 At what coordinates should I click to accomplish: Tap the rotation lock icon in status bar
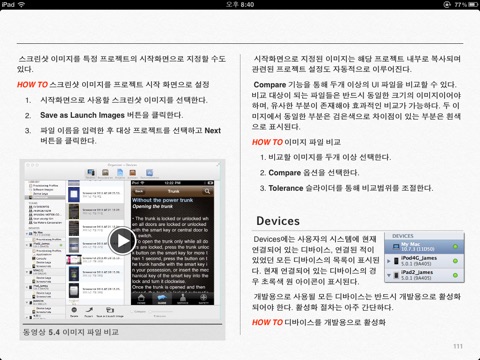coord(447,4)
